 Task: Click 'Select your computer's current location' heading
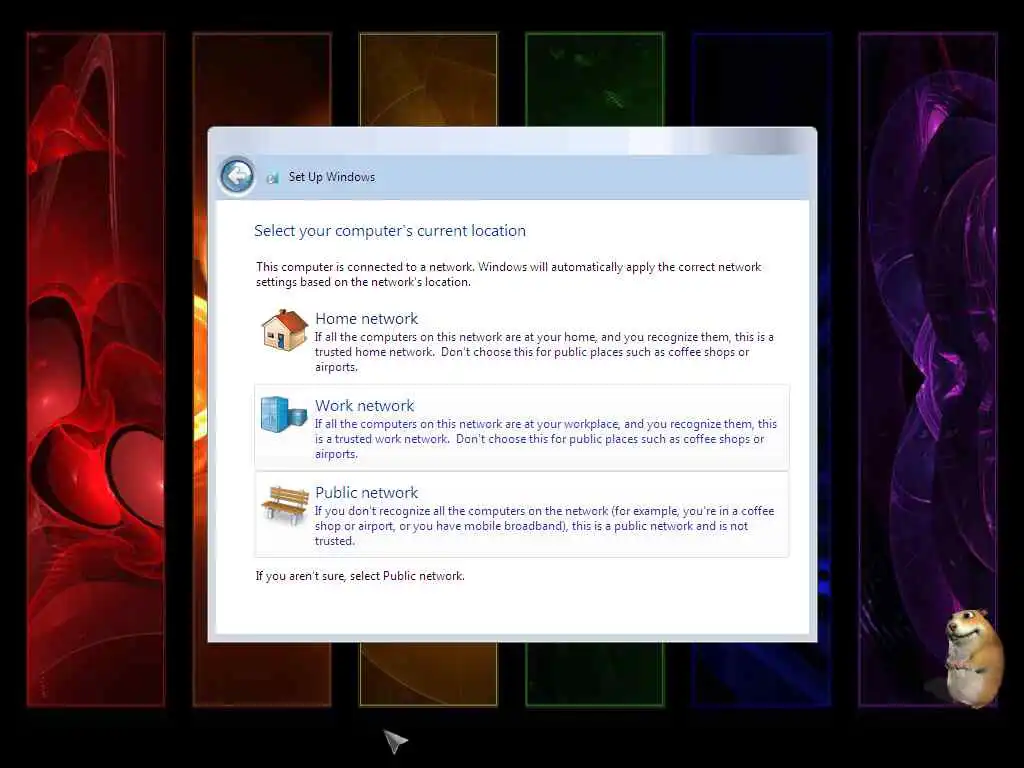pyautogui.click(x=390, y=231)
